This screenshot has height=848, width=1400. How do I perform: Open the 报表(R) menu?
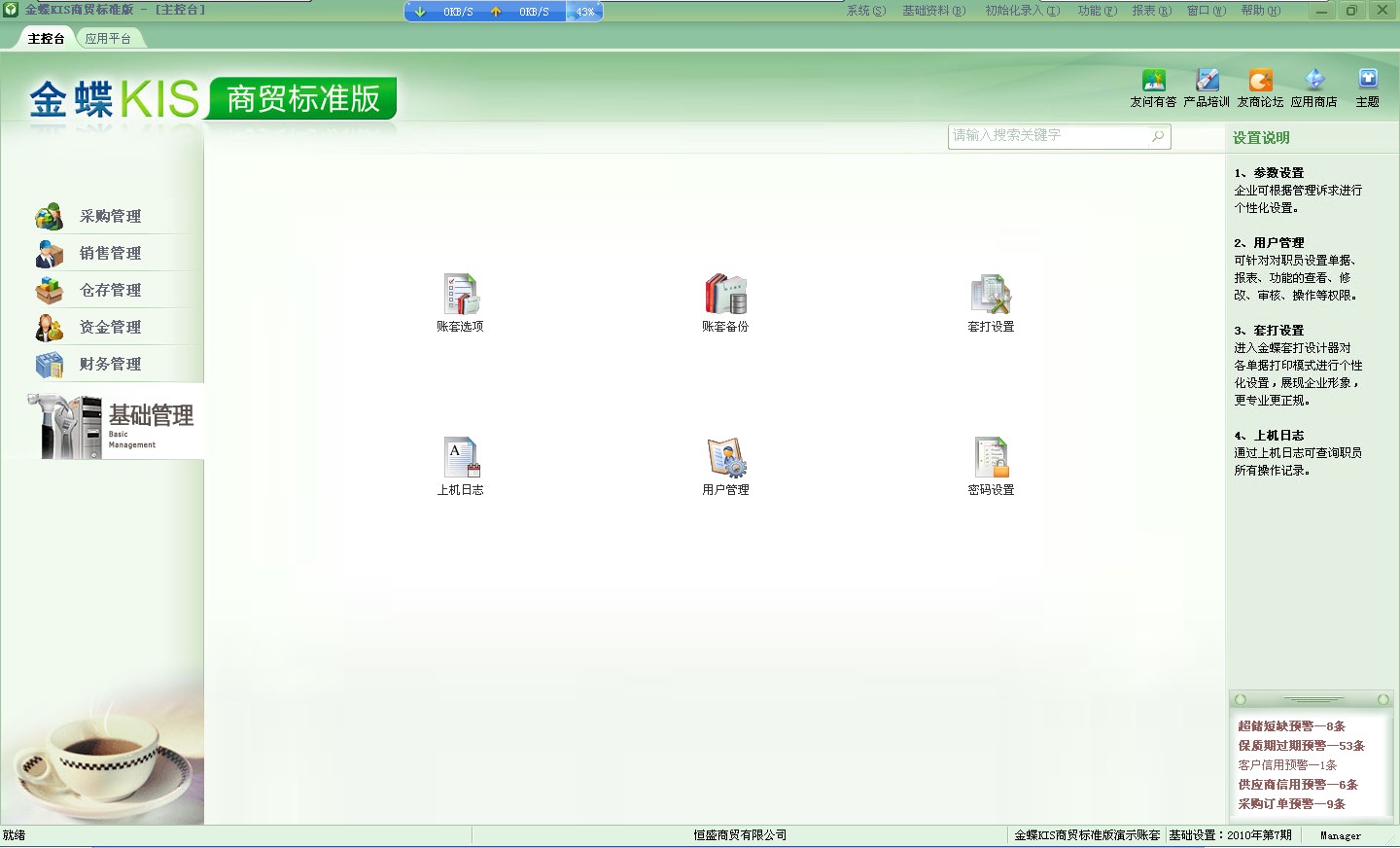pyautogui.click(x=1152, y=11)
